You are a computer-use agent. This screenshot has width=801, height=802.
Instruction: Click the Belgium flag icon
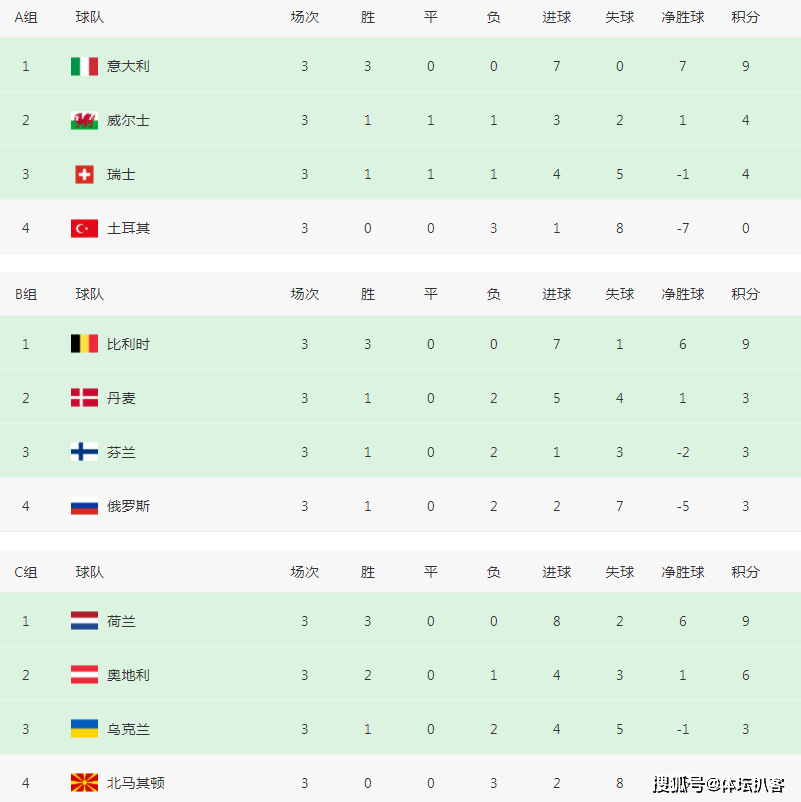tap(84, 344)
